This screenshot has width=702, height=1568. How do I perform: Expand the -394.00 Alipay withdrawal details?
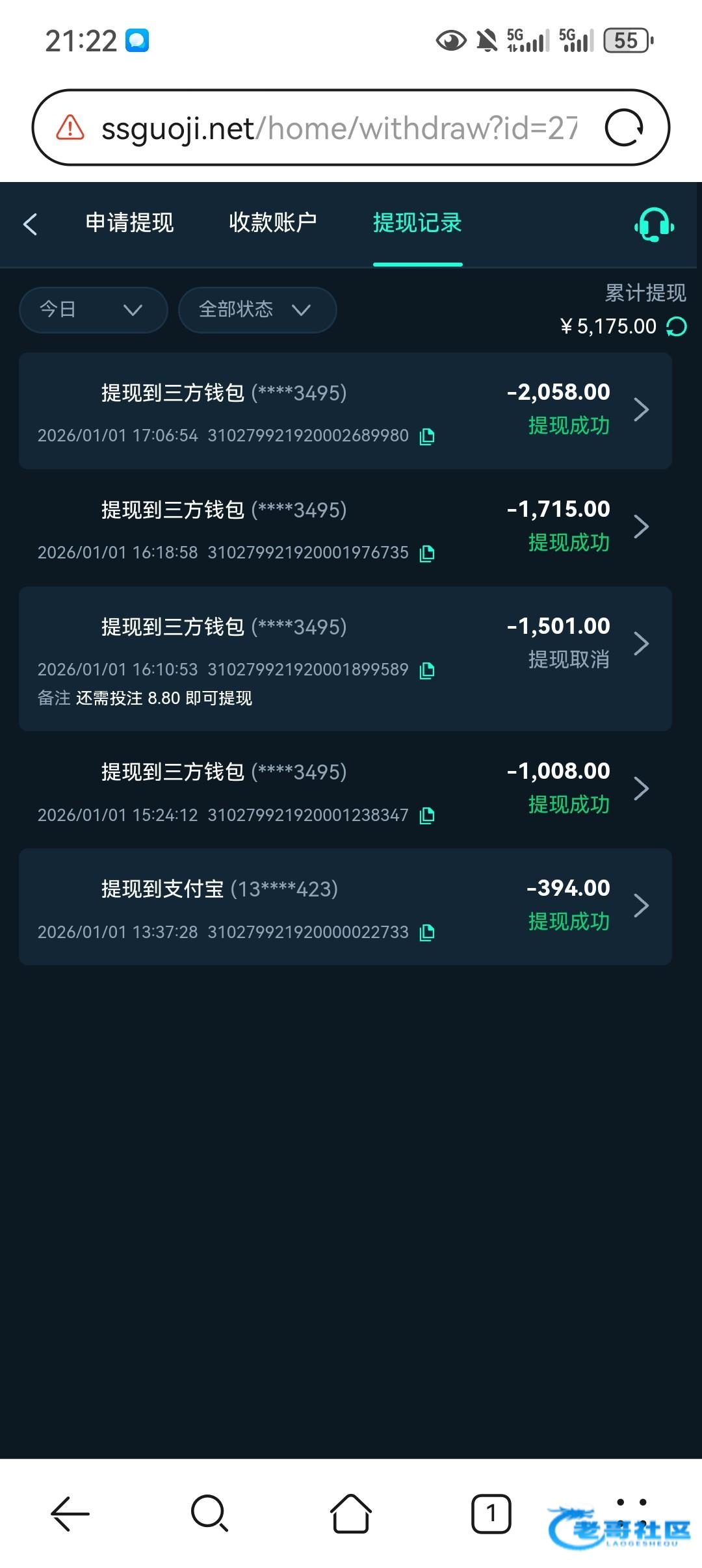(x=641, y=905)
